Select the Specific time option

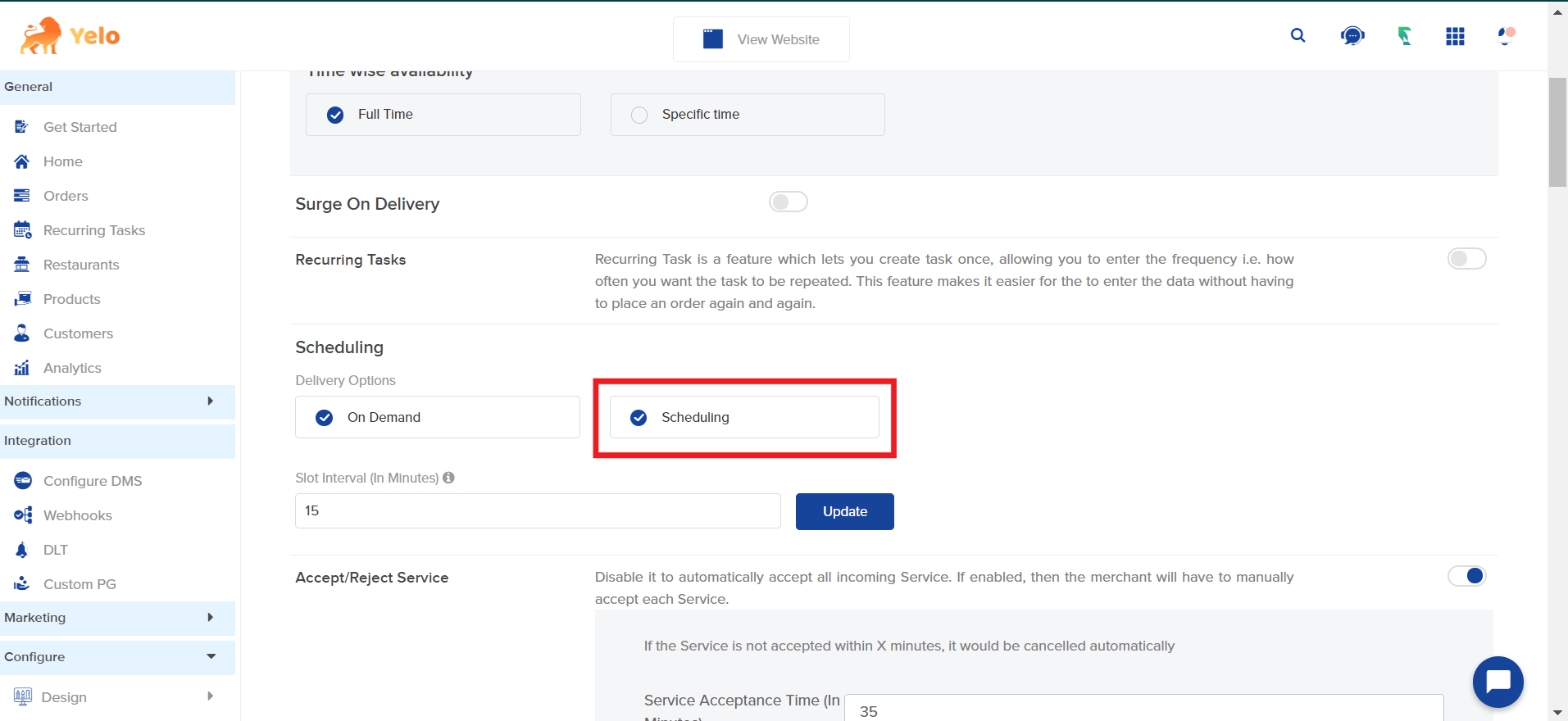(639, 115)
